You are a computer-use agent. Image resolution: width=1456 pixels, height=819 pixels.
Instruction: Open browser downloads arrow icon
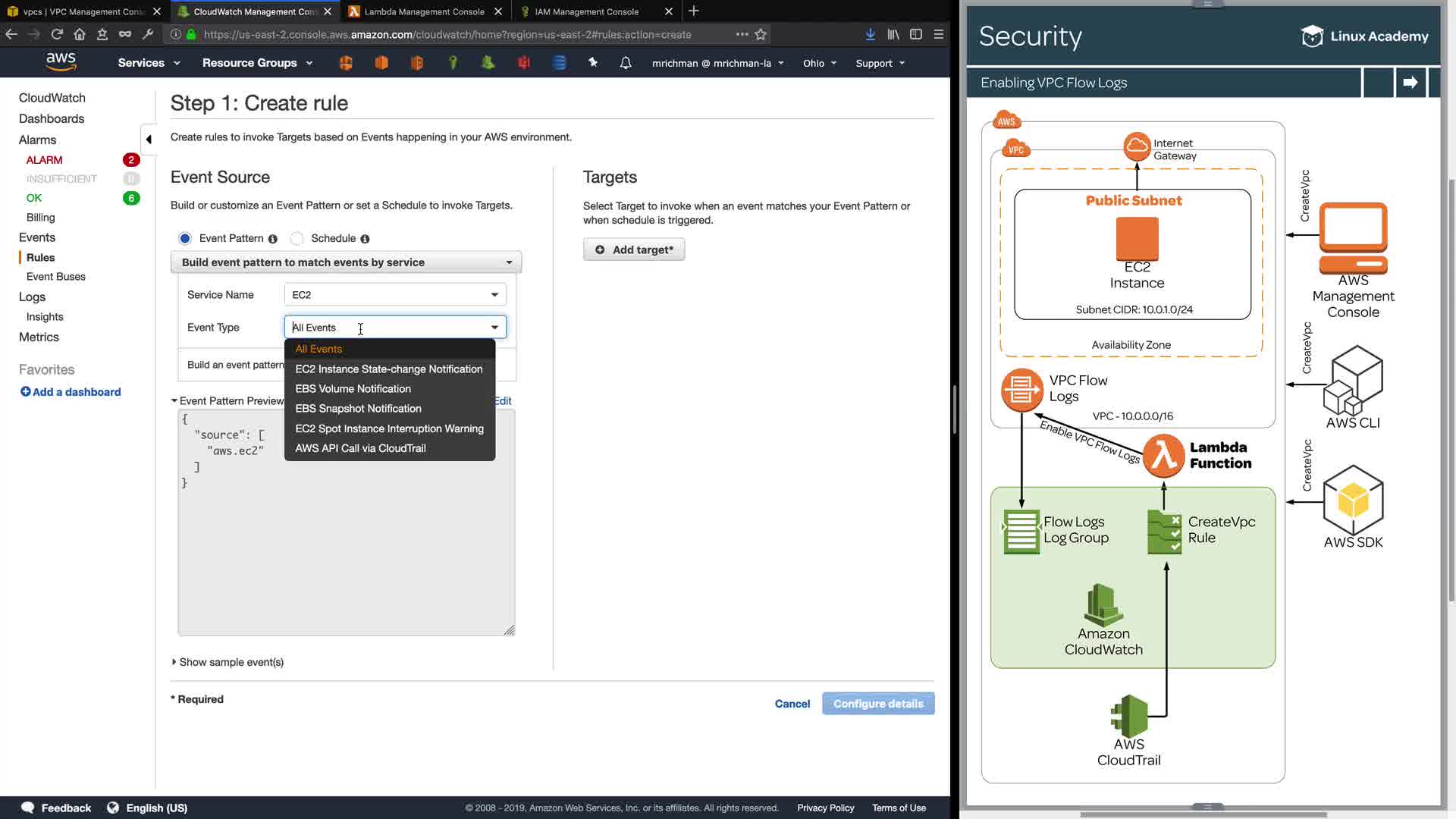[870, 34]
